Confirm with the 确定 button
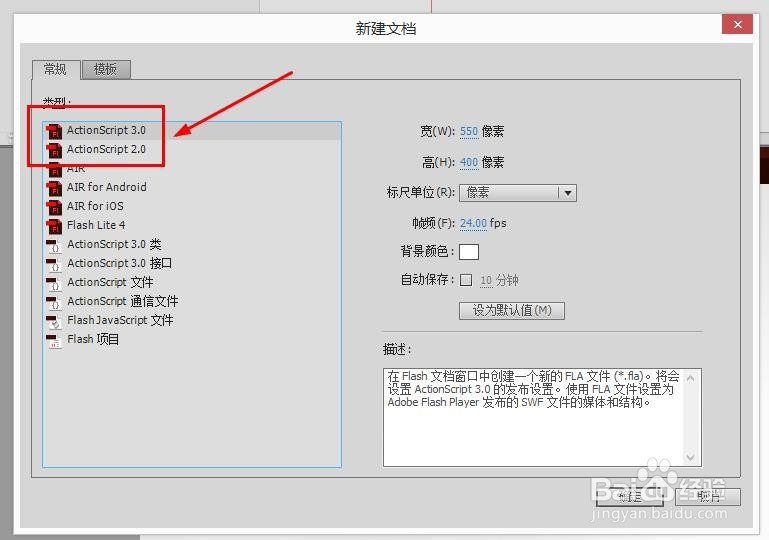The width and height of the screenshot is (769, 540). (630, 497)
